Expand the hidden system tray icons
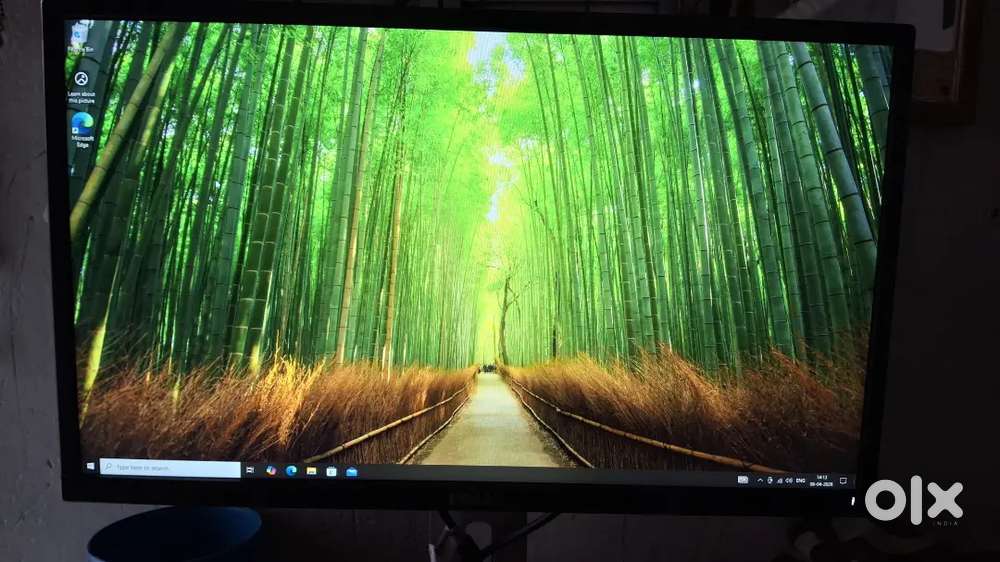This screenshot has height=562, width=1000. [759, 480]
